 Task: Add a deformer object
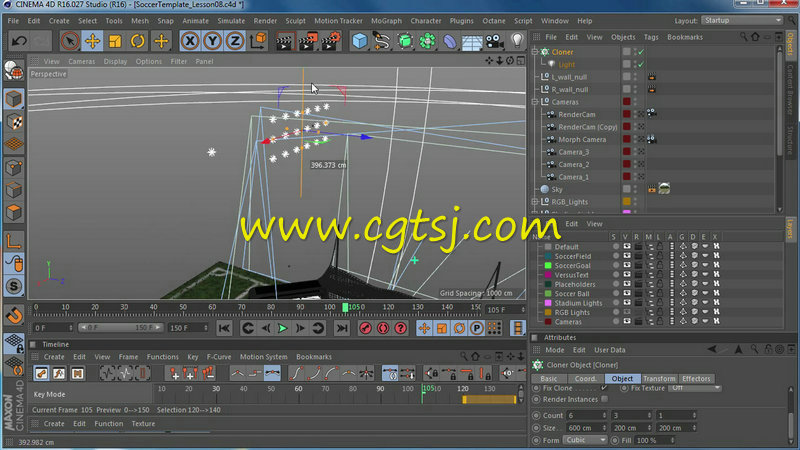449,41
